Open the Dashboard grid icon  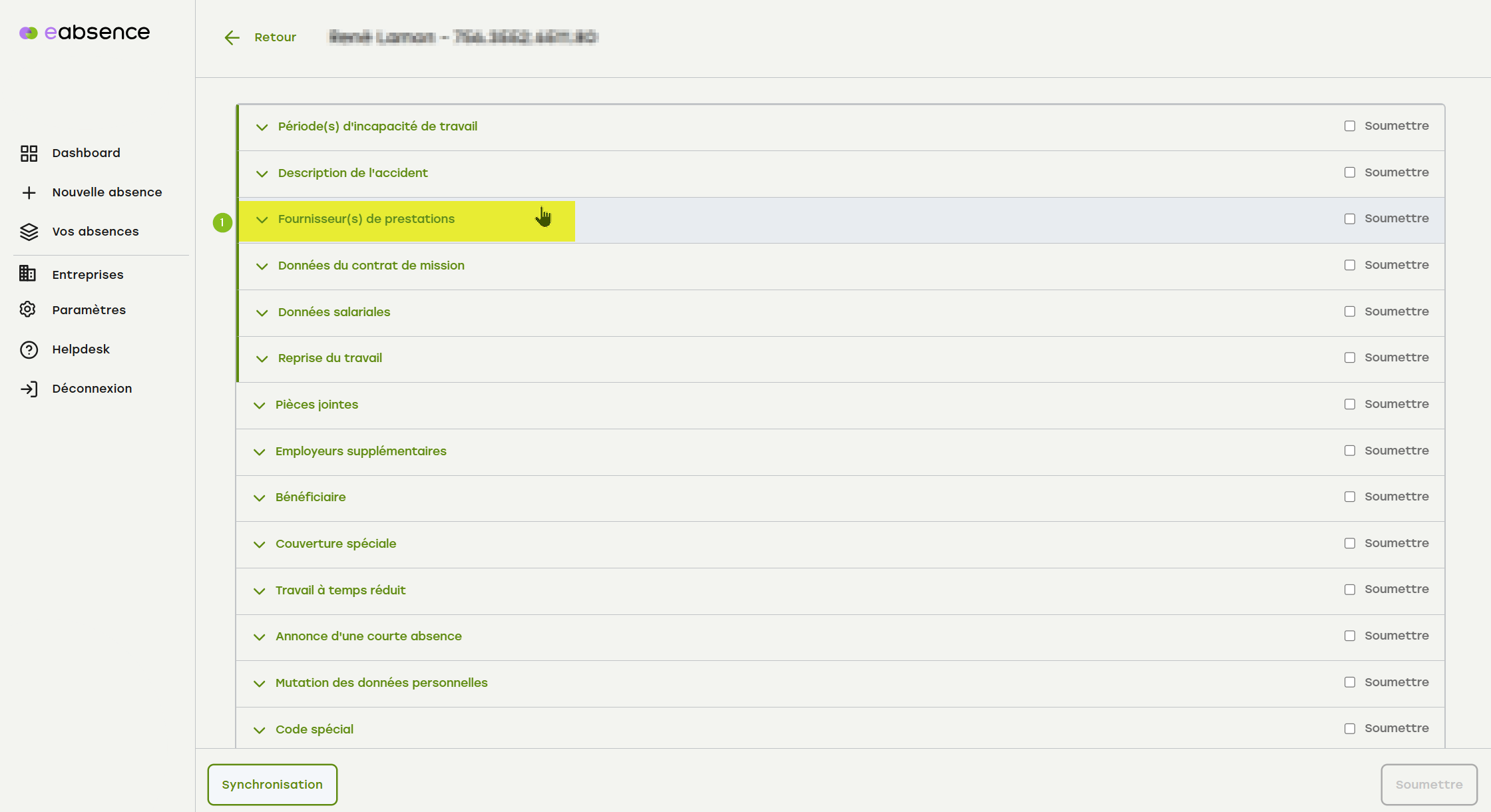[29, 154]
